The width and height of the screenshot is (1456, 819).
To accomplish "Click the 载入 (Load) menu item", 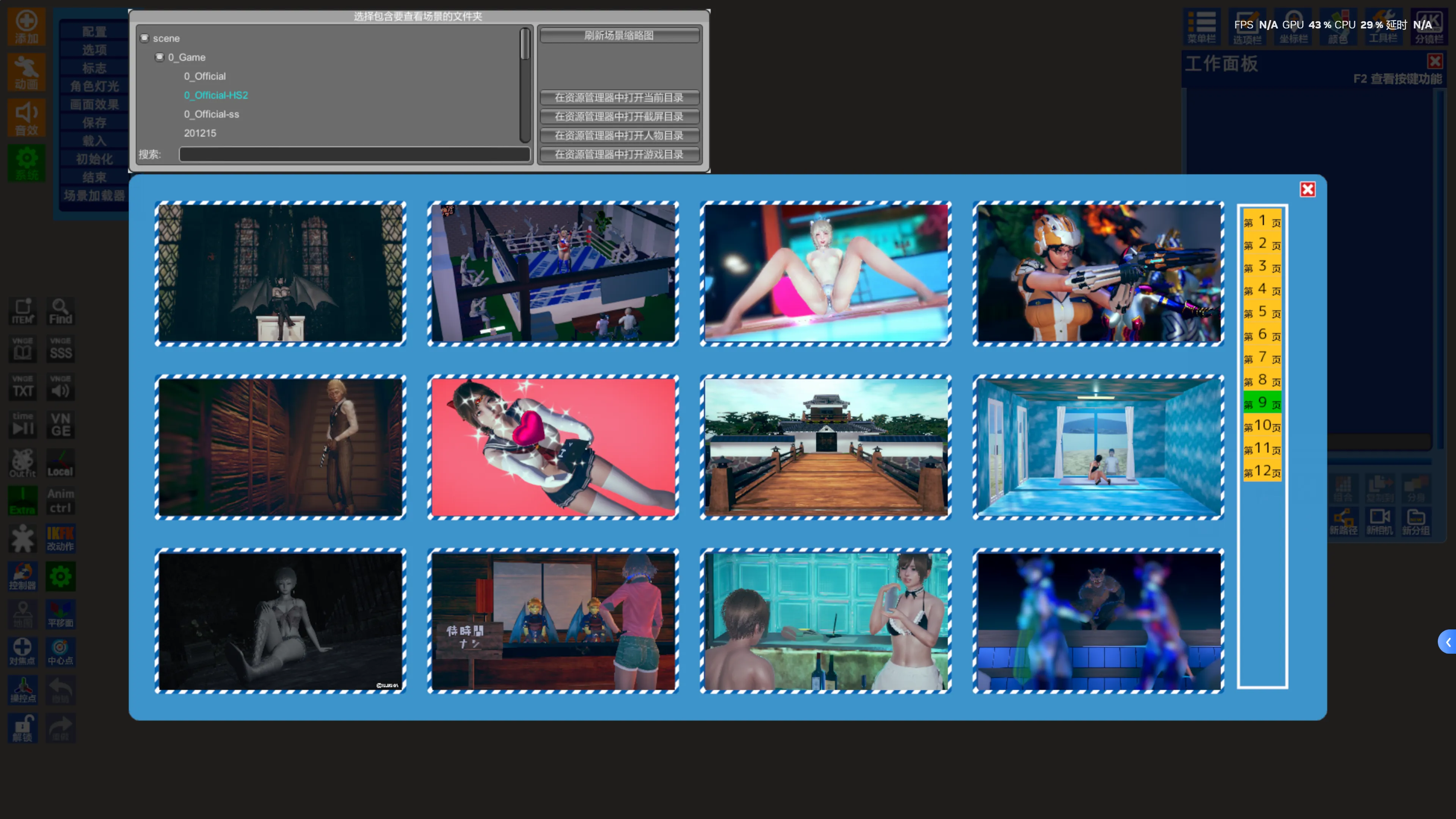I will pyautogui.click(x=94, y=141).
